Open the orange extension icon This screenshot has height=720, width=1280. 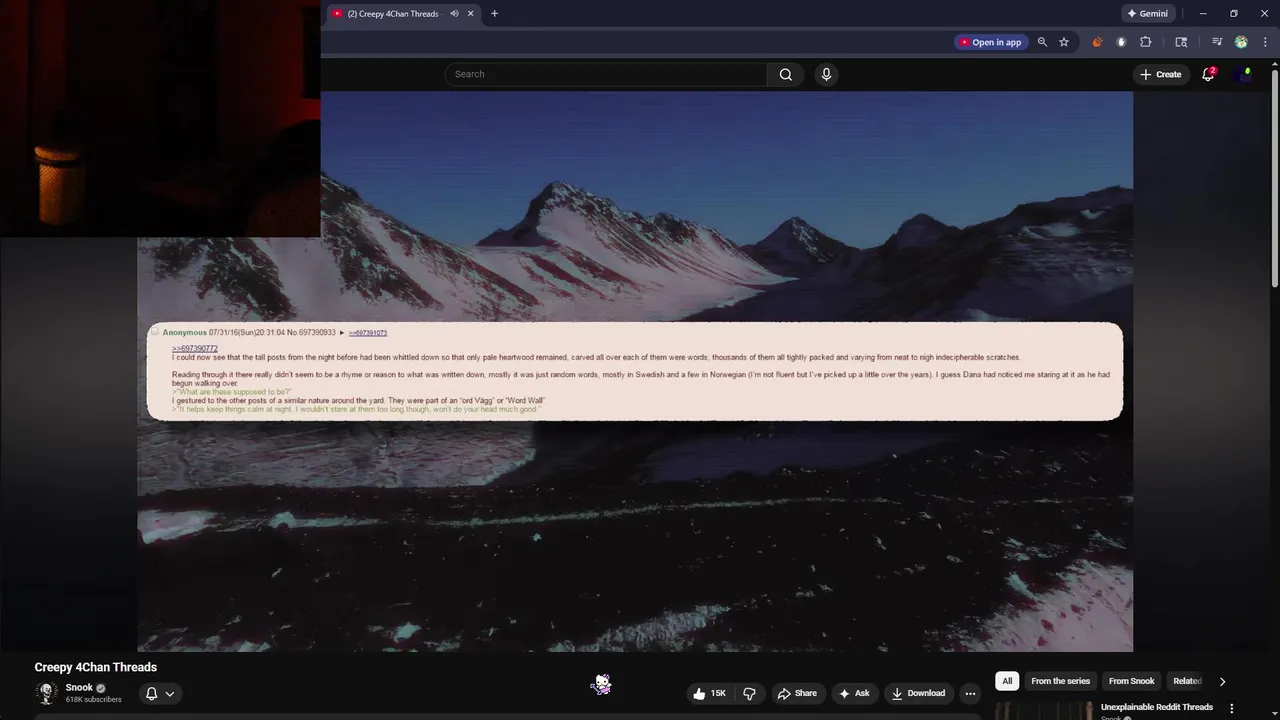pyautogui.click(x=1097, y=42)
